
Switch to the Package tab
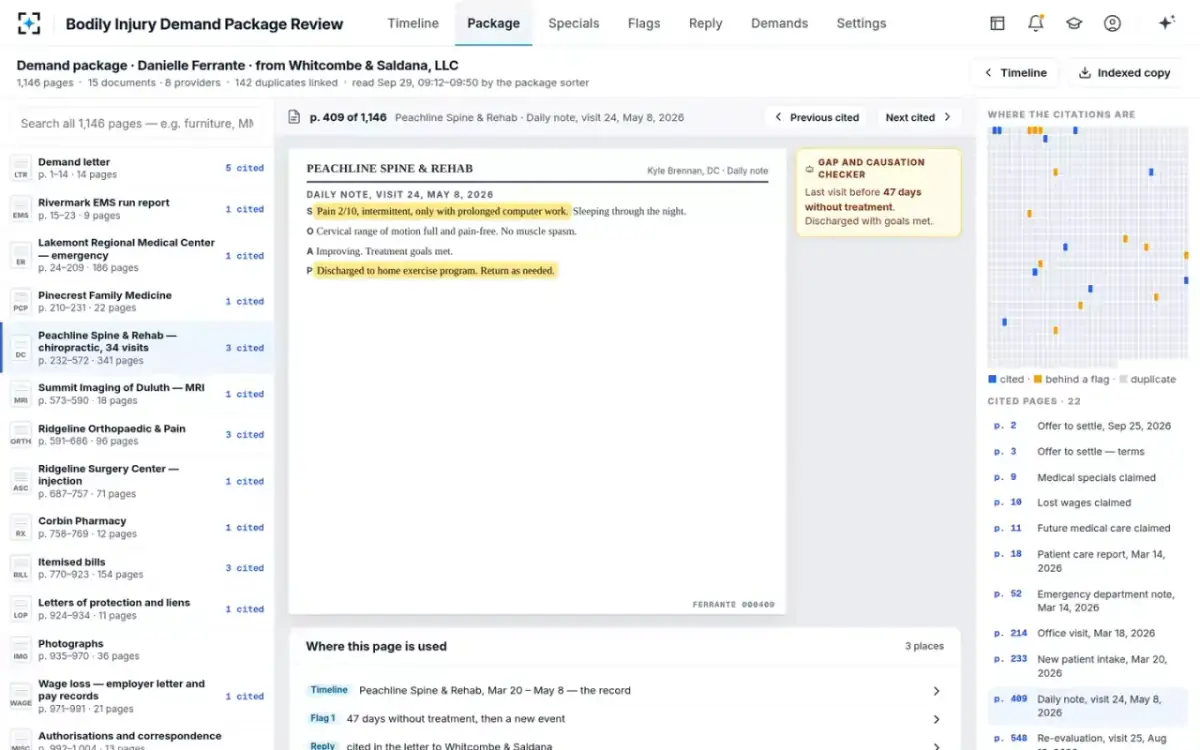493,23
